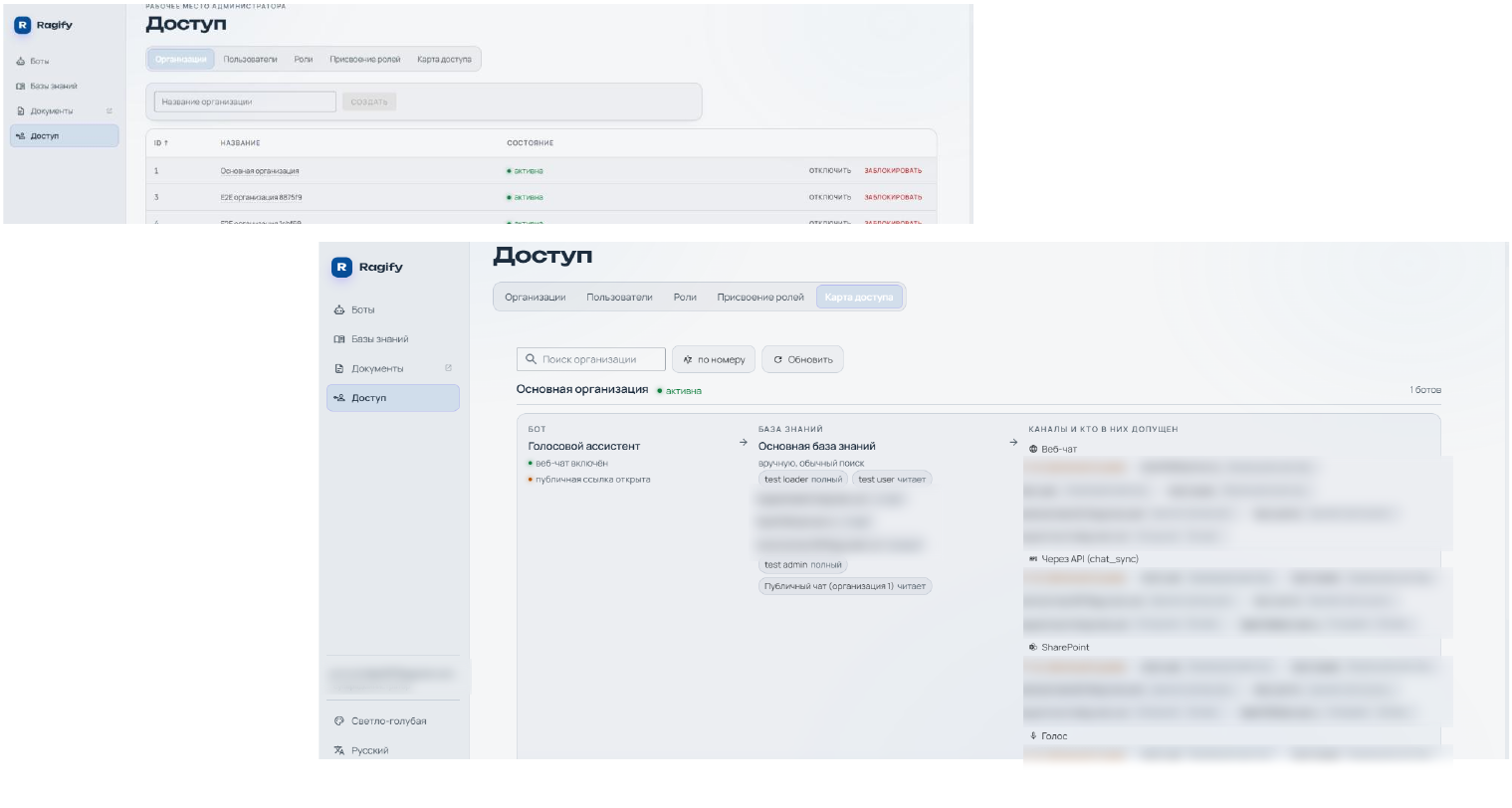The height and width of the screenshot is (808, 1512).
Task: Open Присвоение ролей tab in the Карта доступа window
Action: click(x=760, y=298)
